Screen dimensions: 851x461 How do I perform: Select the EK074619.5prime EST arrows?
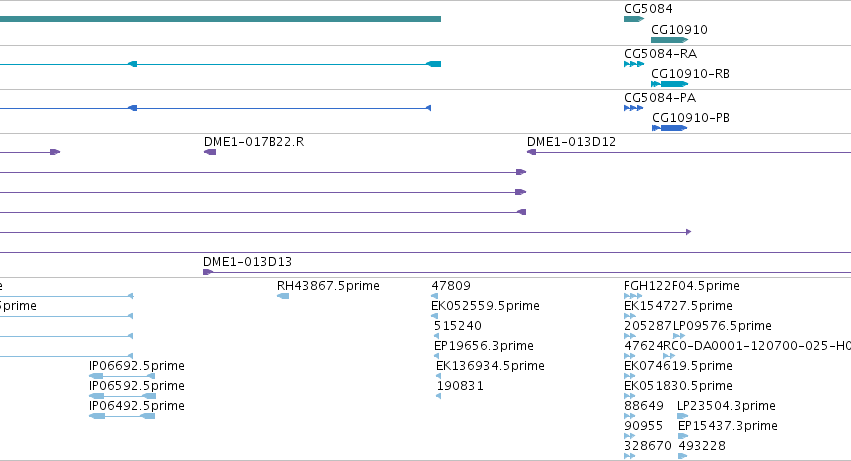(x=630, y=376)
